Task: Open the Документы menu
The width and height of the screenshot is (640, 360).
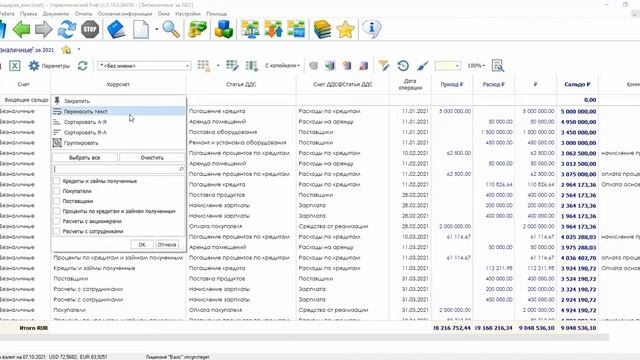Action: click(56, 13)
